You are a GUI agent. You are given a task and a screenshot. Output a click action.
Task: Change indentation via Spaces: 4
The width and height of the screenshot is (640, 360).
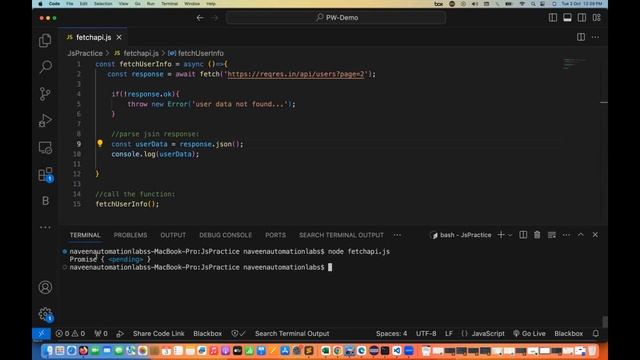coord(391,333)
